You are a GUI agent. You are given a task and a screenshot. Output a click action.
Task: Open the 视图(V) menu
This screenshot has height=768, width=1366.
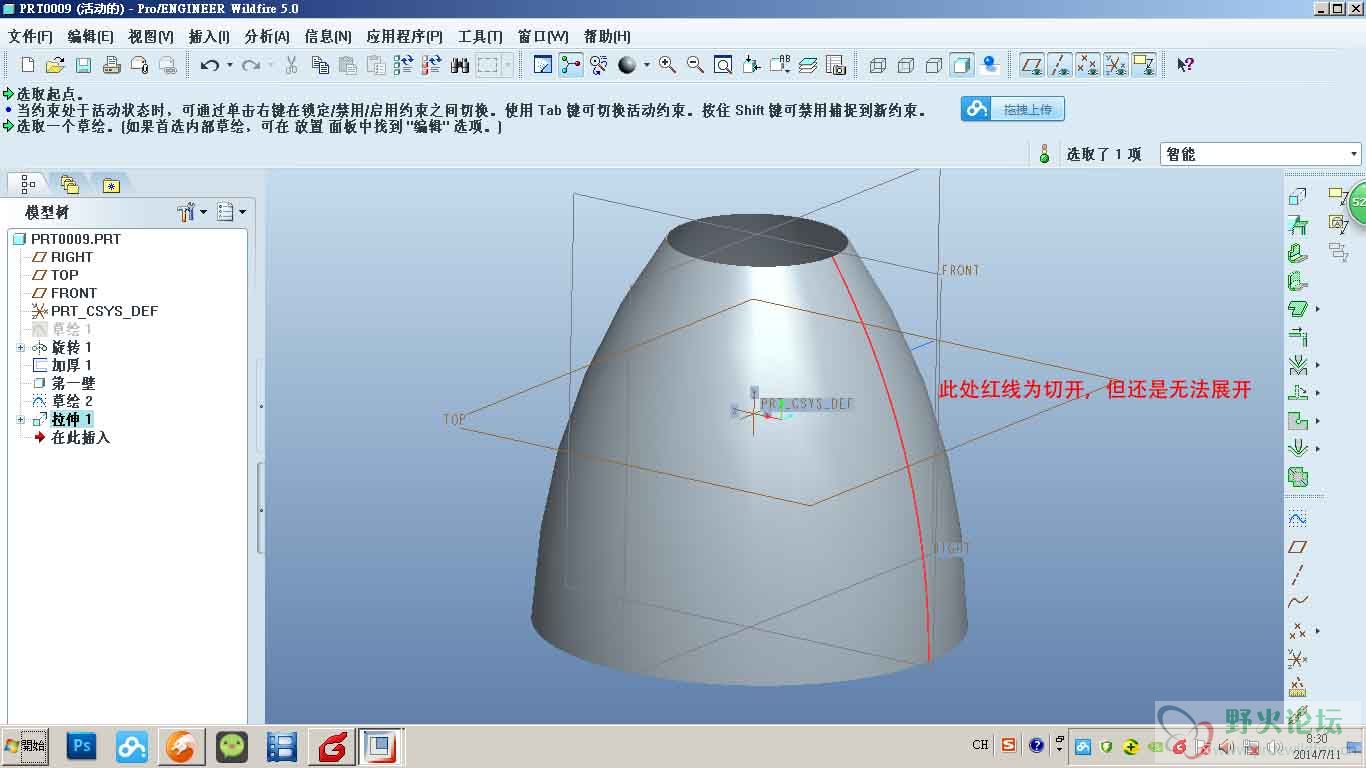[x=150, y=36]
